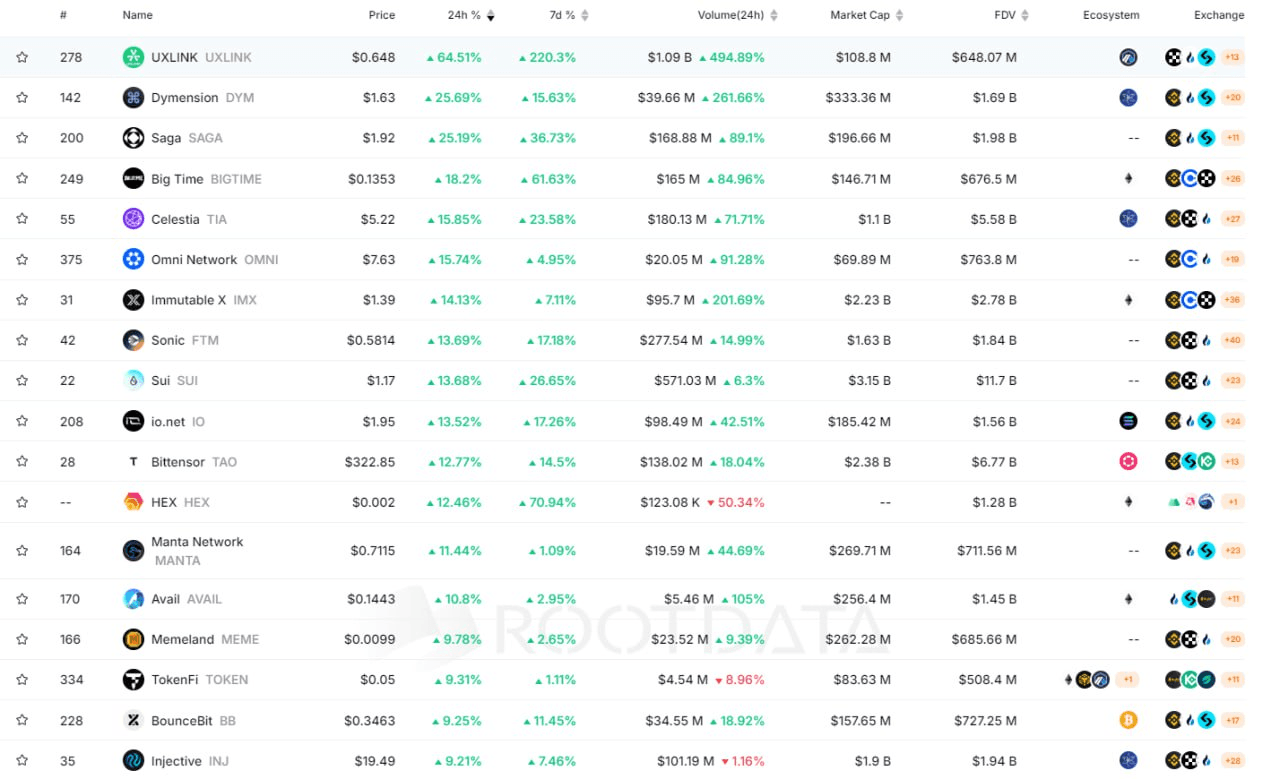
Task: Click Avail's price $0.1443
Action: pyautogui.click(x=372, y=599)
